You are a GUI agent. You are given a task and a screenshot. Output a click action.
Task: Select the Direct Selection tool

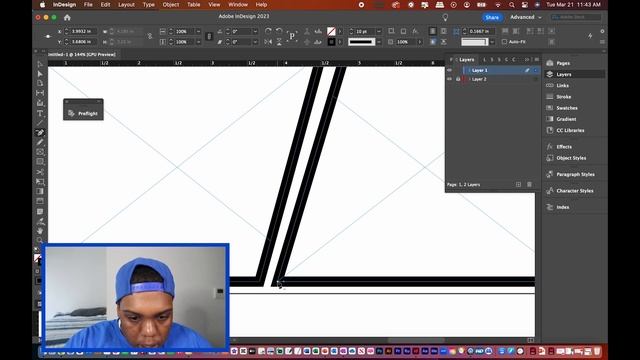pos(40,74)
